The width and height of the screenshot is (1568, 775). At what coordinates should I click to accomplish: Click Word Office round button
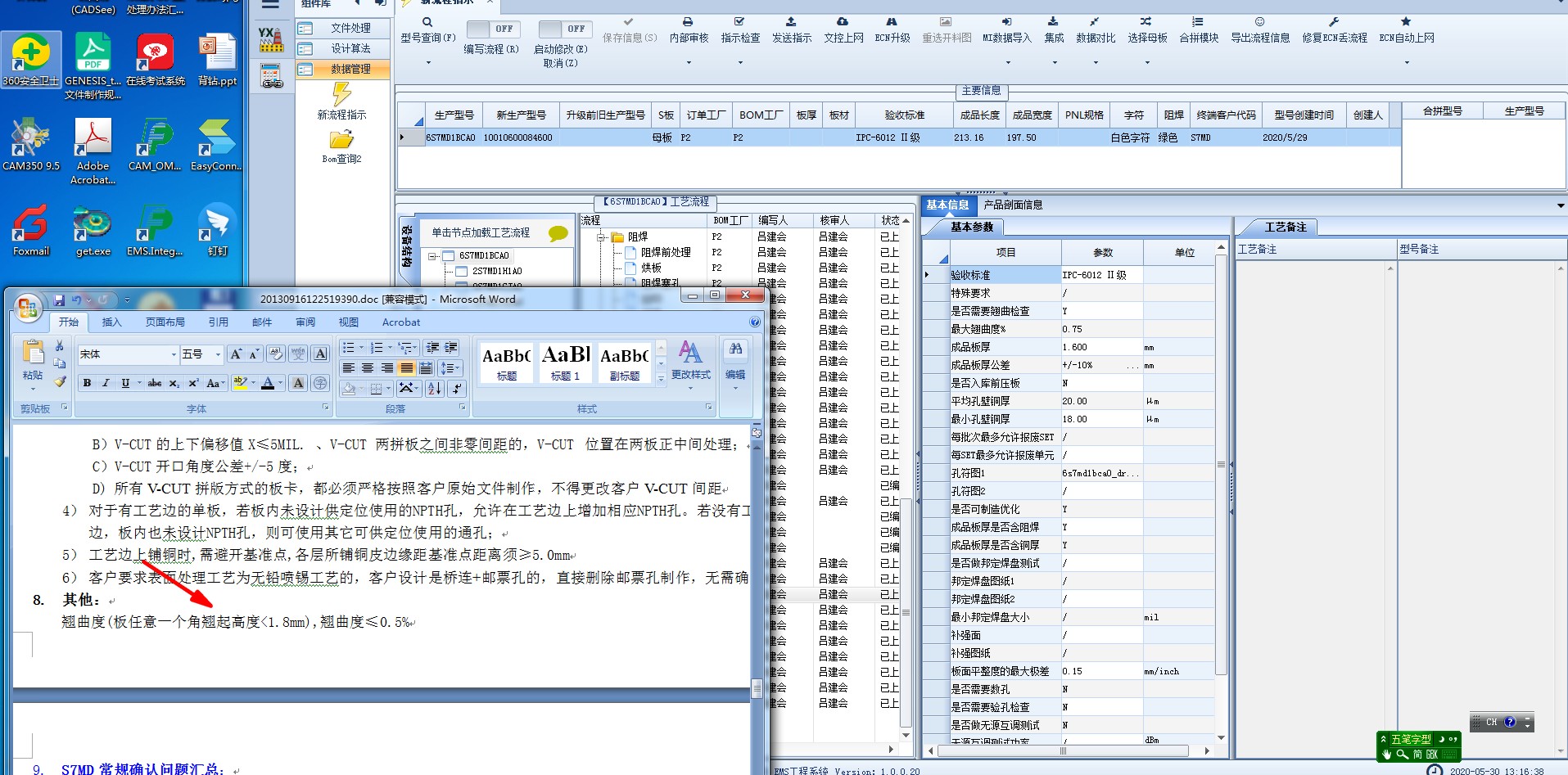pos(28,306)
